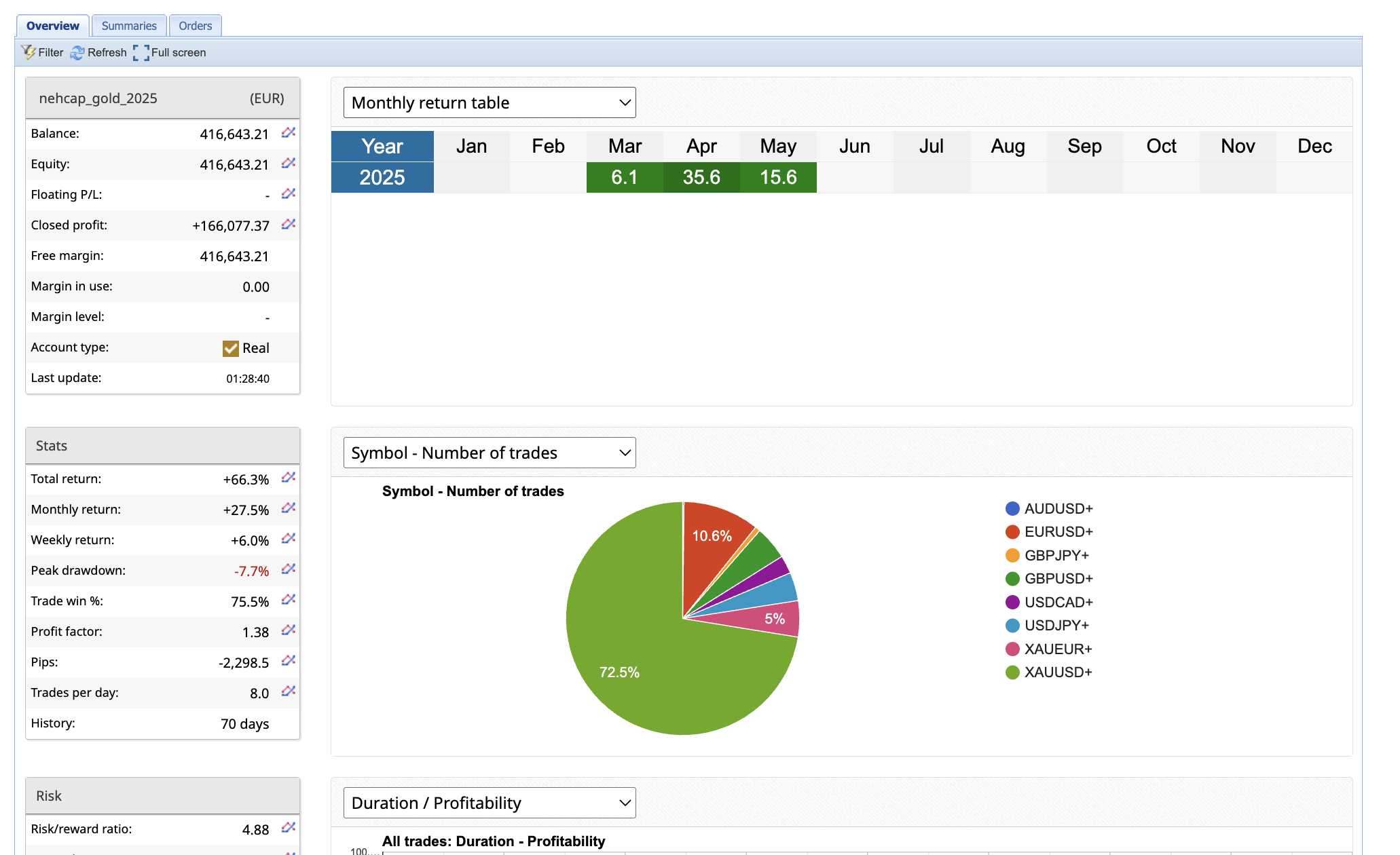This screenshot has height=855, width=1400.
Task: Toggle EURUSD+ series in pie legend
Action: pos(1049,532)
